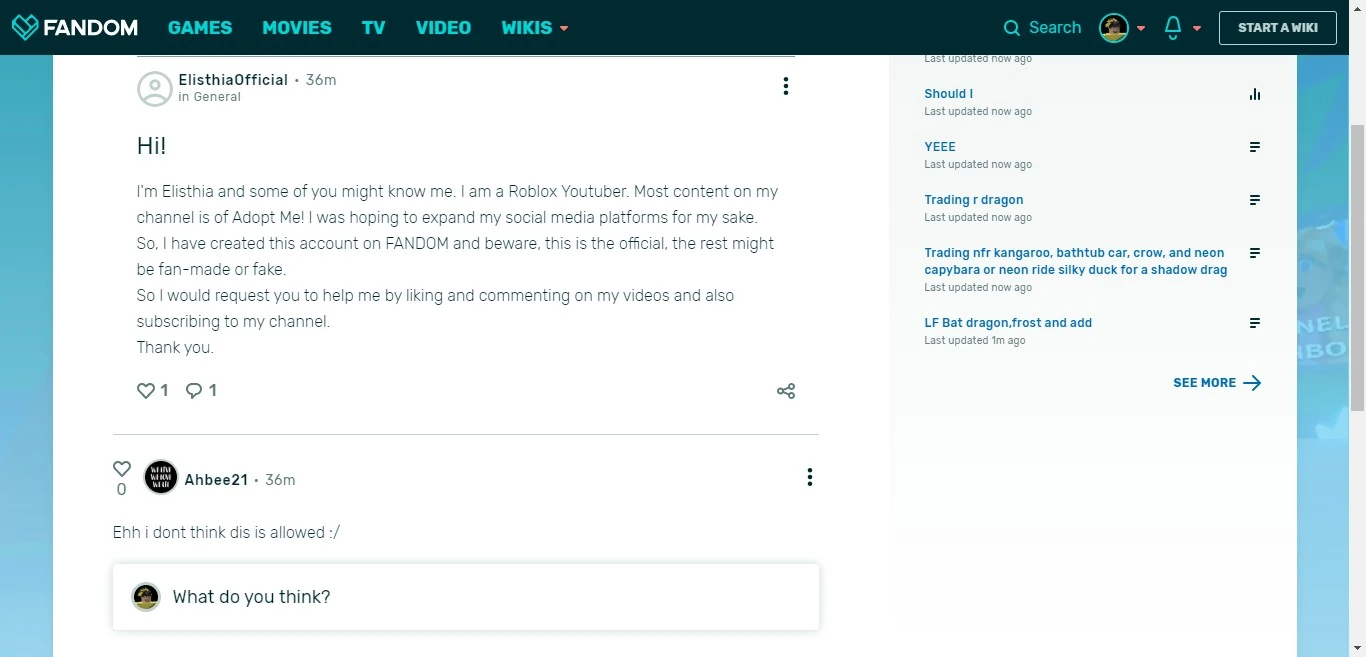Click the START A WIKI button
Screen dimensions: 1366x657
click(x=1278, y=28)
